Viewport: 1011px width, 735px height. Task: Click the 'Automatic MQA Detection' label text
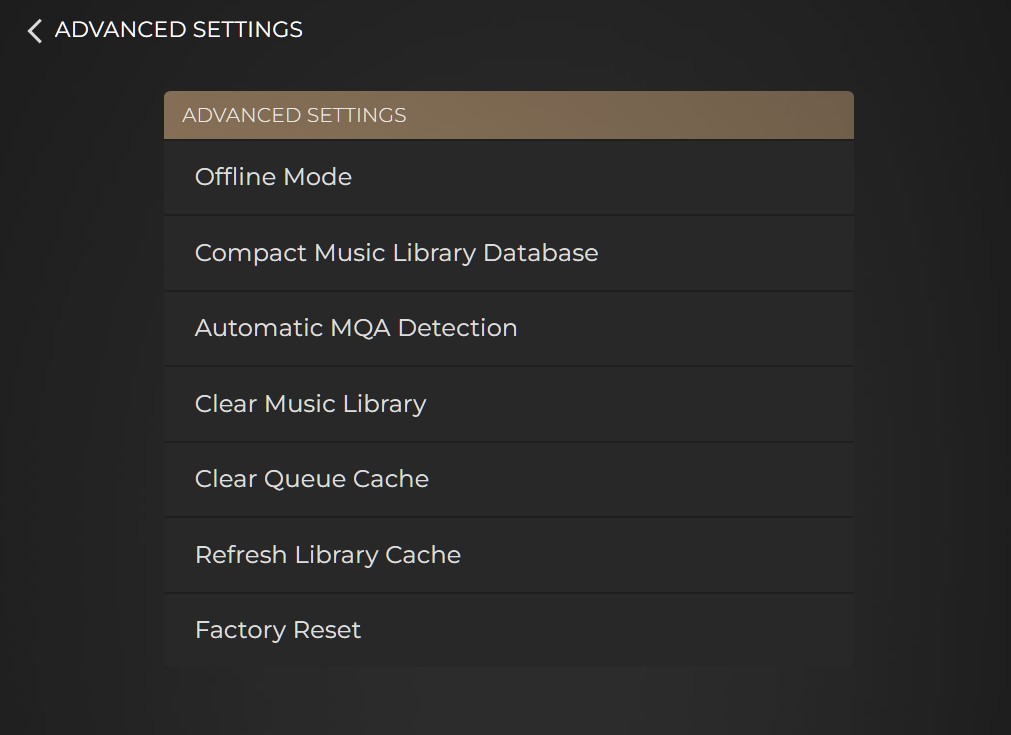pyautogui.click(x=355, y=328)
